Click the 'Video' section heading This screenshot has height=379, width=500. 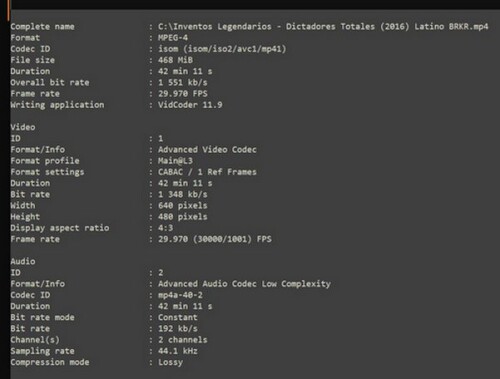(23, 127)
